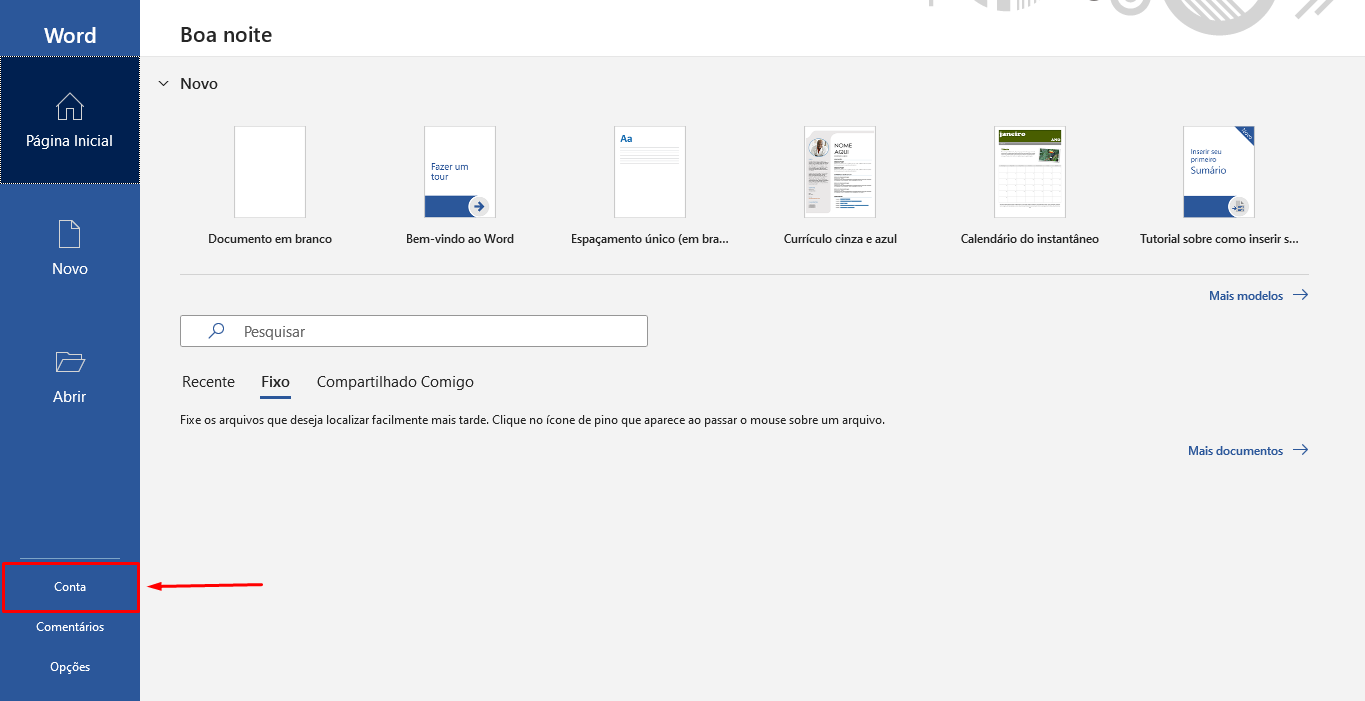This screenshot has height=701, width=1365.
Task: Click the arrow next to Mais documentos
Action: click(1300, 450)
